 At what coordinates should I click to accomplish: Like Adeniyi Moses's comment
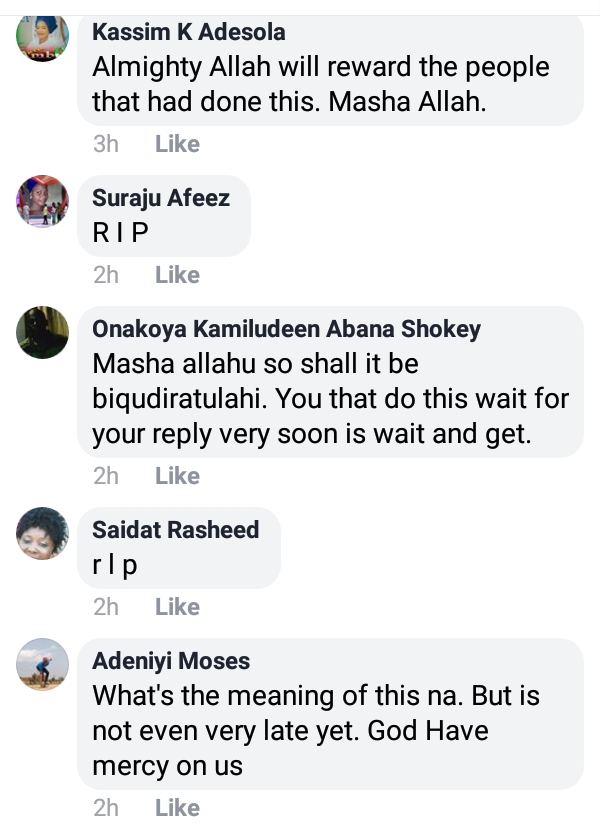[x=177, y=808]
